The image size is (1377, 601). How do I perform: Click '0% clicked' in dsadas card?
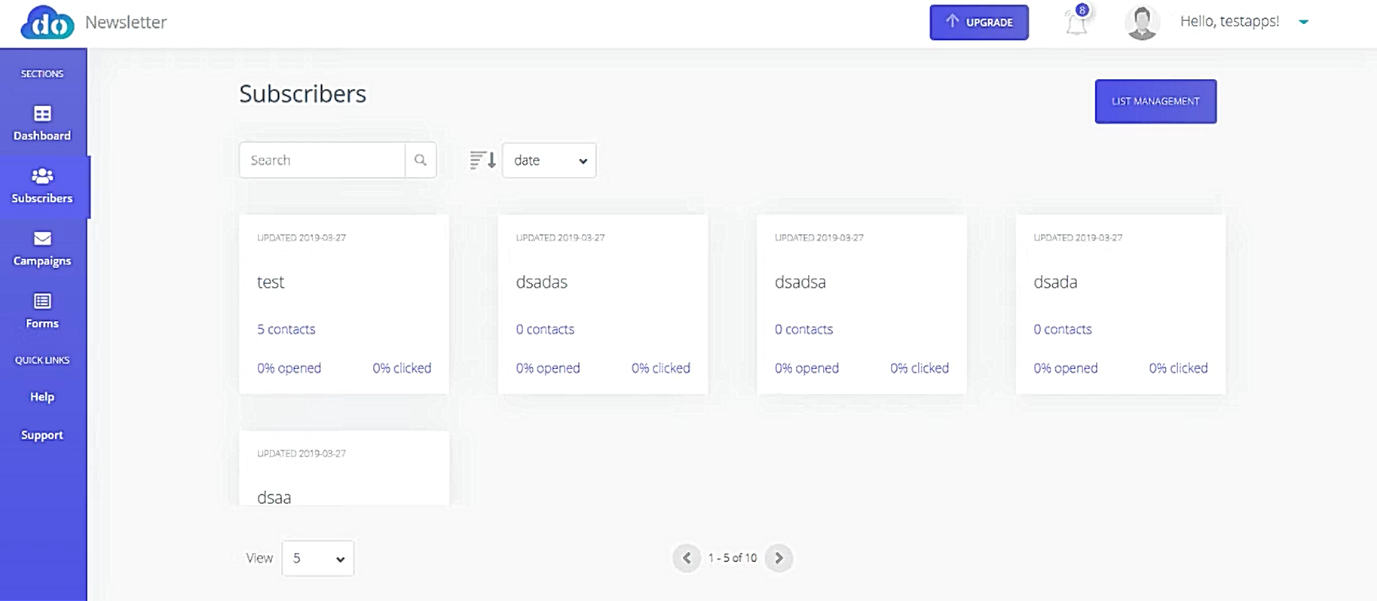coord(661,368)
